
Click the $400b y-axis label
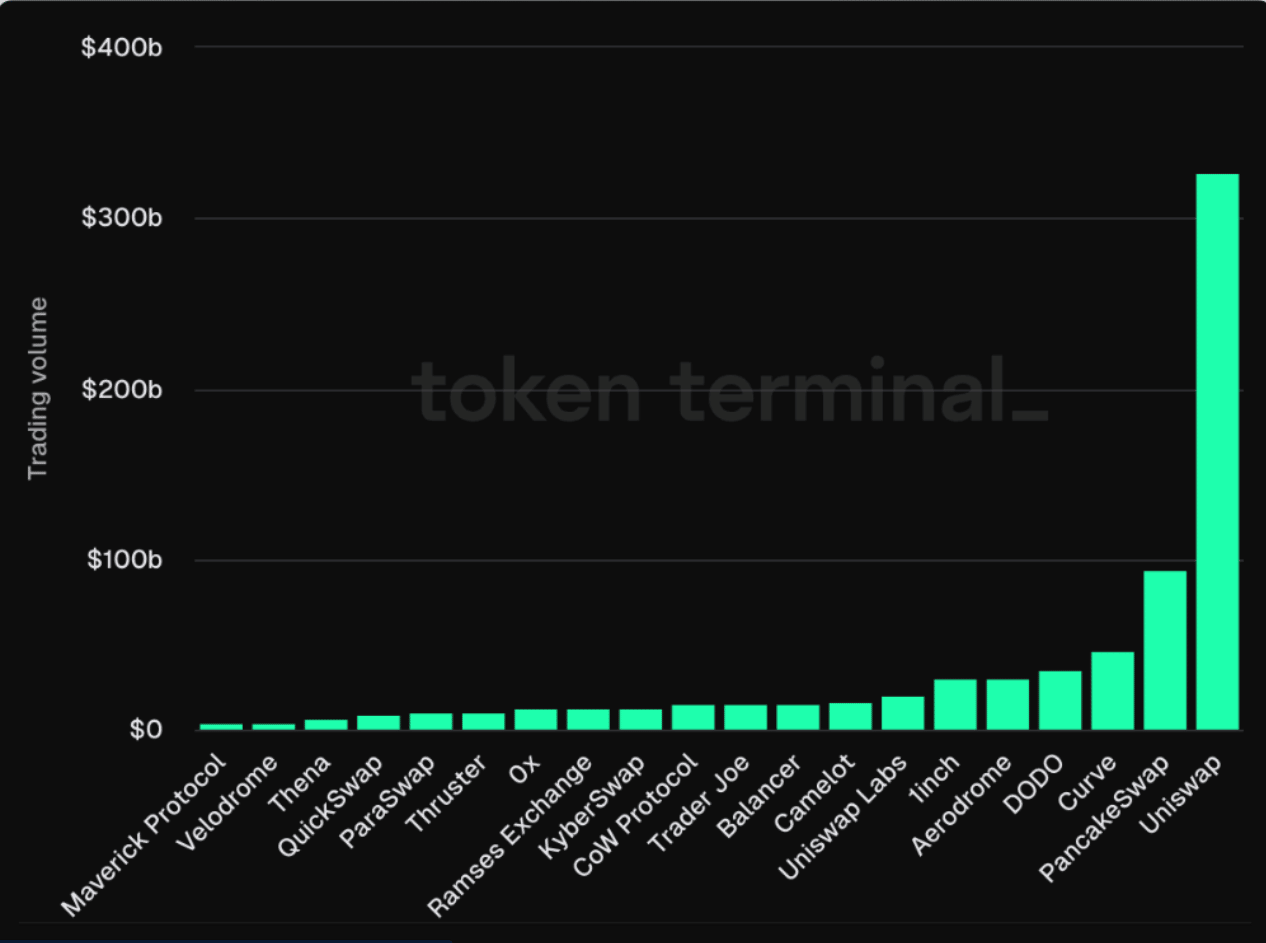point(123,47)
